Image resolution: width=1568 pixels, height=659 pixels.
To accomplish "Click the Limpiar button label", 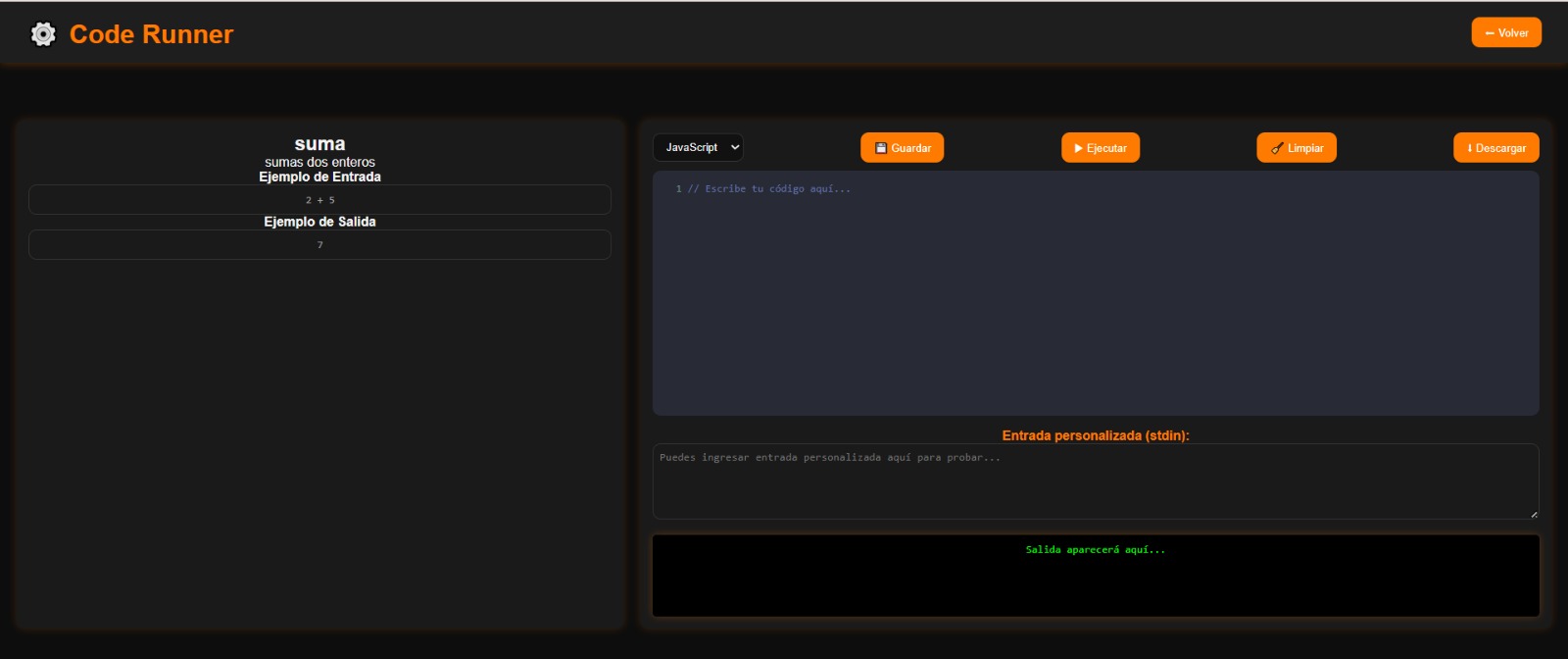I will 1305,148.
